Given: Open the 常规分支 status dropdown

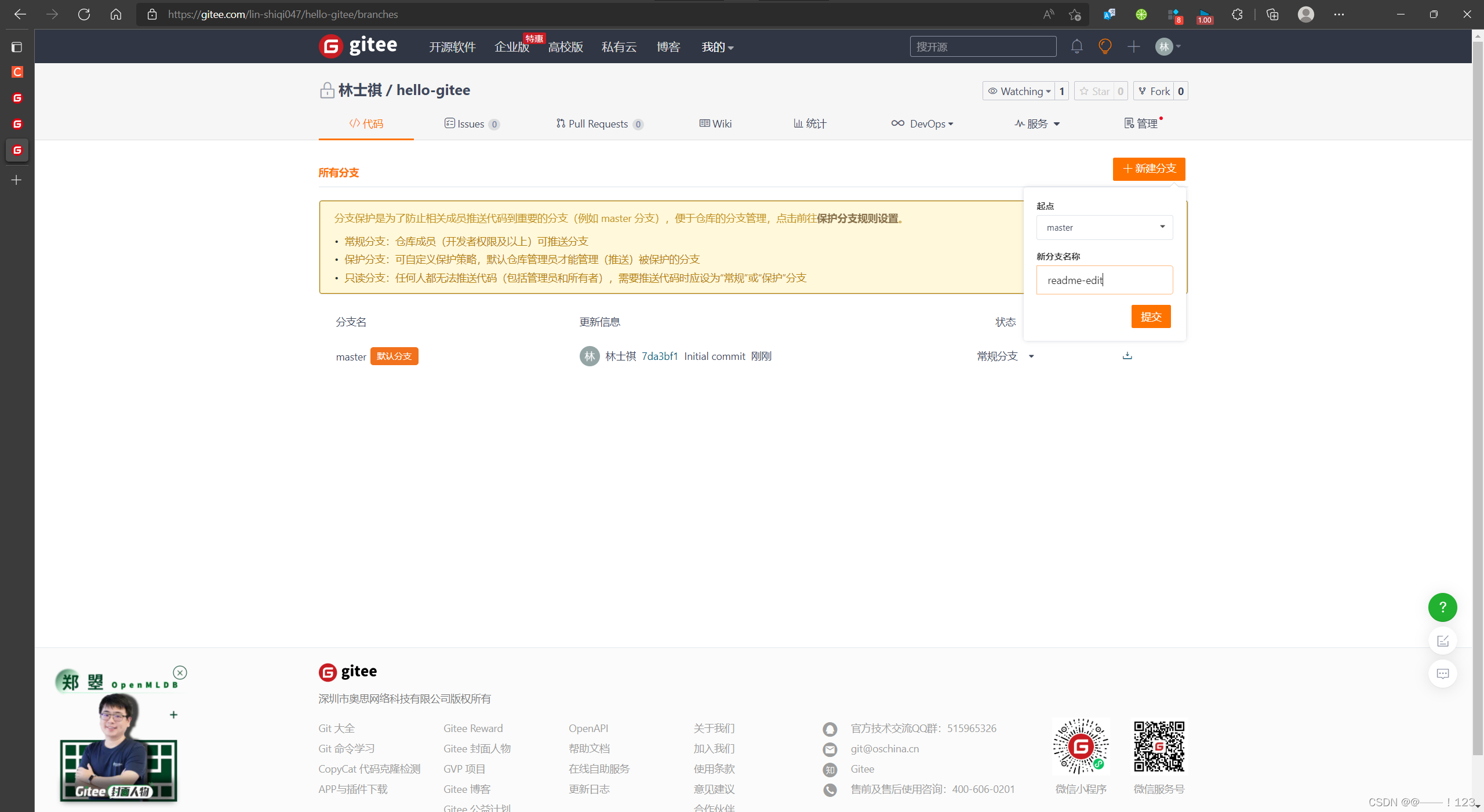Looking at the screenshot, I should tap(1005, 356).
